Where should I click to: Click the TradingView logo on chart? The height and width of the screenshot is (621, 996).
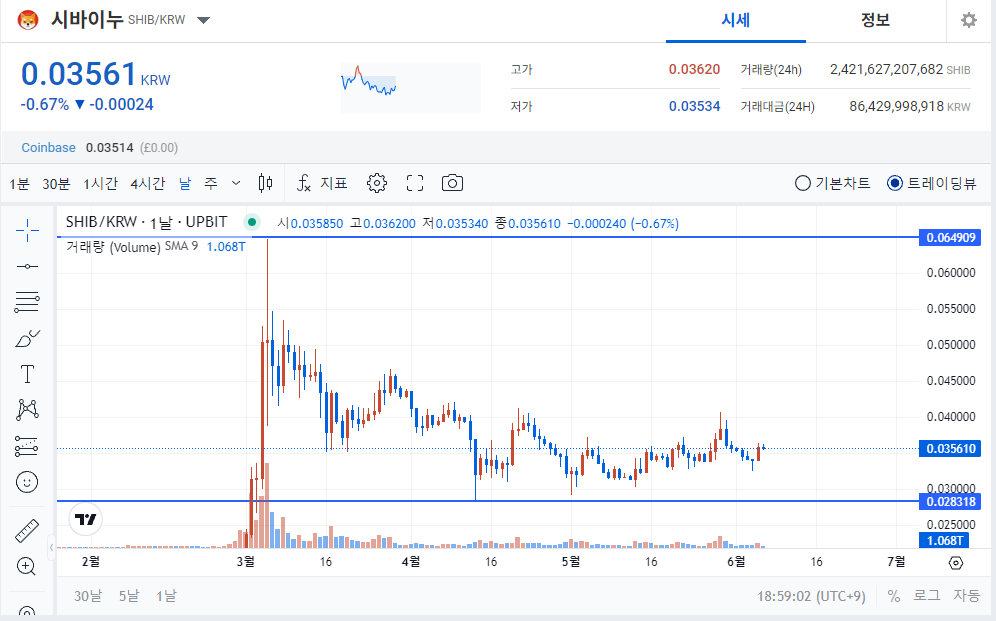click(x=85, y=519)
